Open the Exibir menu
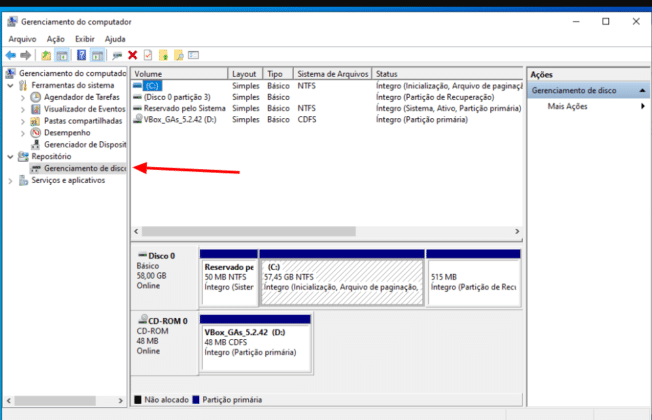 click(84, 39)
